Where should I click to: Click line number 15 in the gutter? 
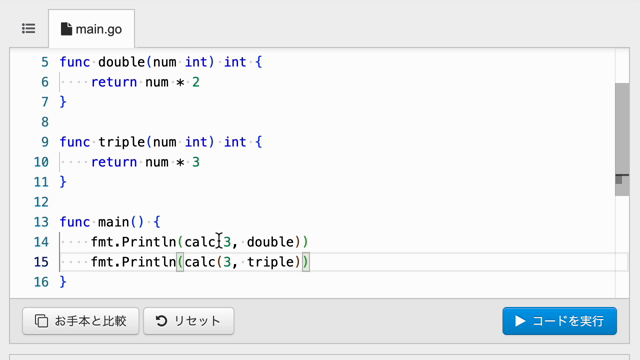41,262
